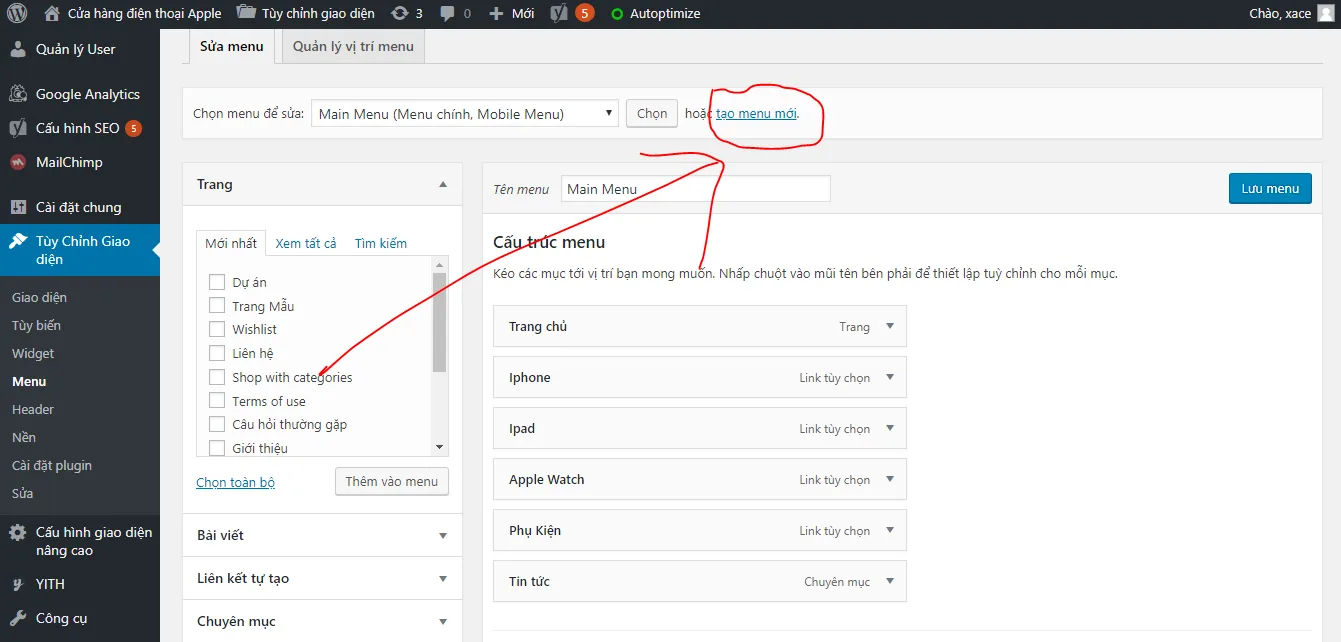Open Header in the sidebar submenu
This screenshot has width=1341, height=642.
(x=33, y=409)
